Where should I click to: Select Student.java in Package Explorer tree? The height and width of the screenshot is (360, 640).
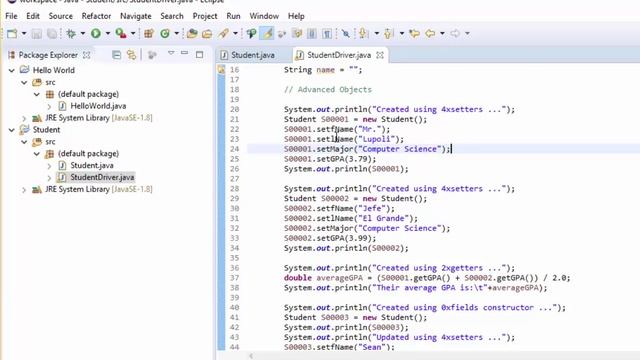click(x=92, y=165)
